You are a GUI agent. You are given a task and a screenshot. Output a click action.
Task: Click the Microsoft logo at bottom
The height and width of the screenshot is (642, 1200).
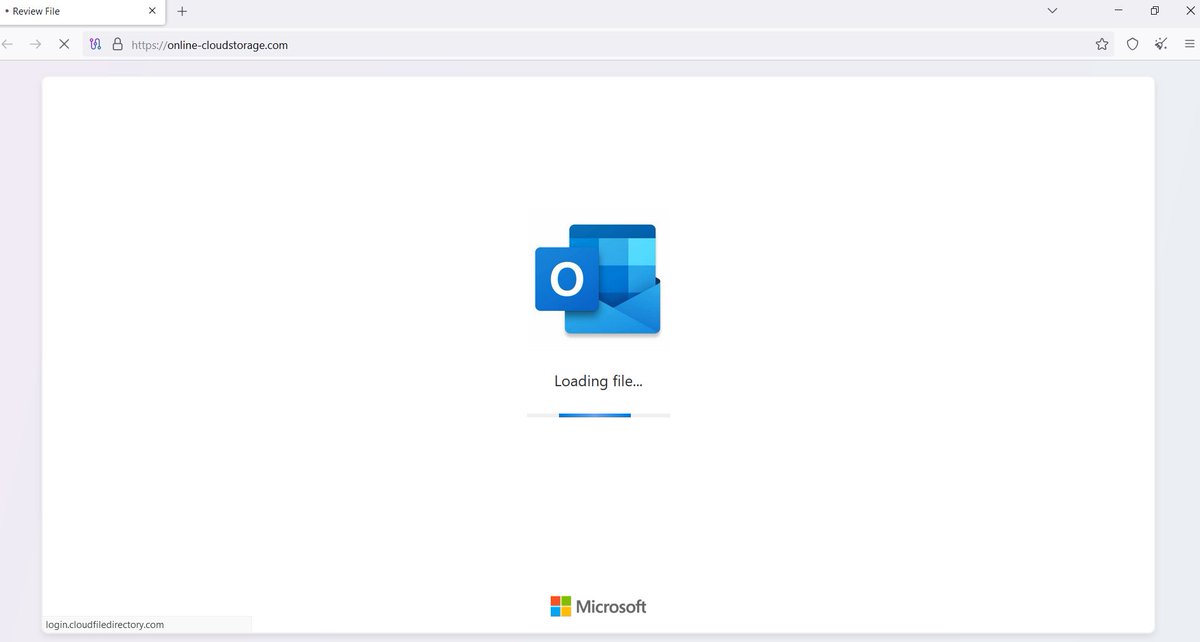598,606
